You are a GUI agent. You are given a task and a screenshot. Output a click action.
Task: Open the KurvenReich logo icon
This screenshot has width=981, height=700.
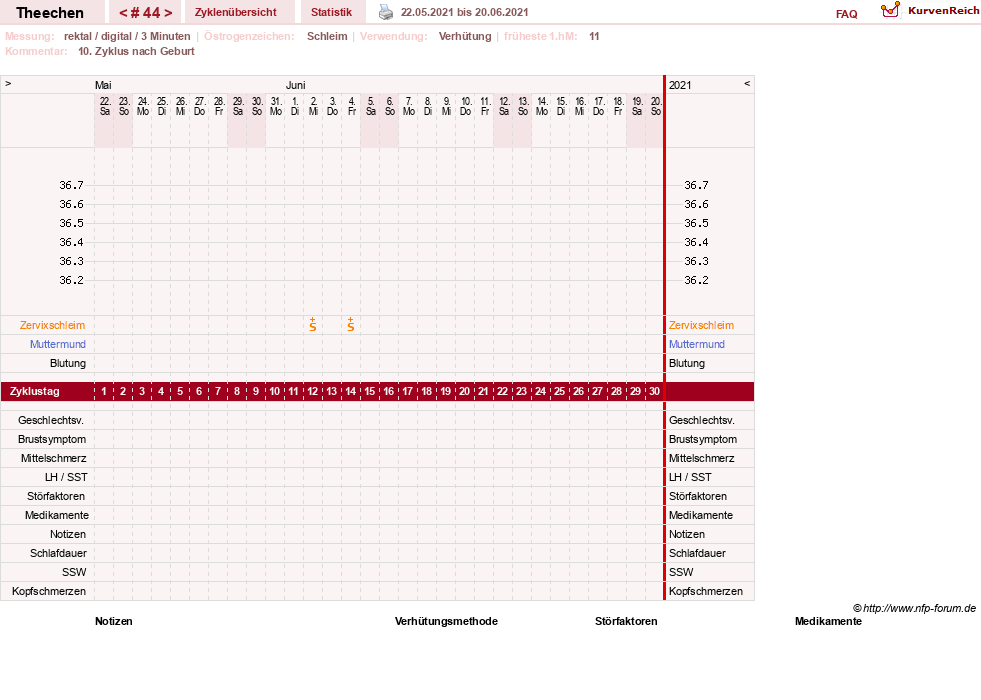pos(890,10)
